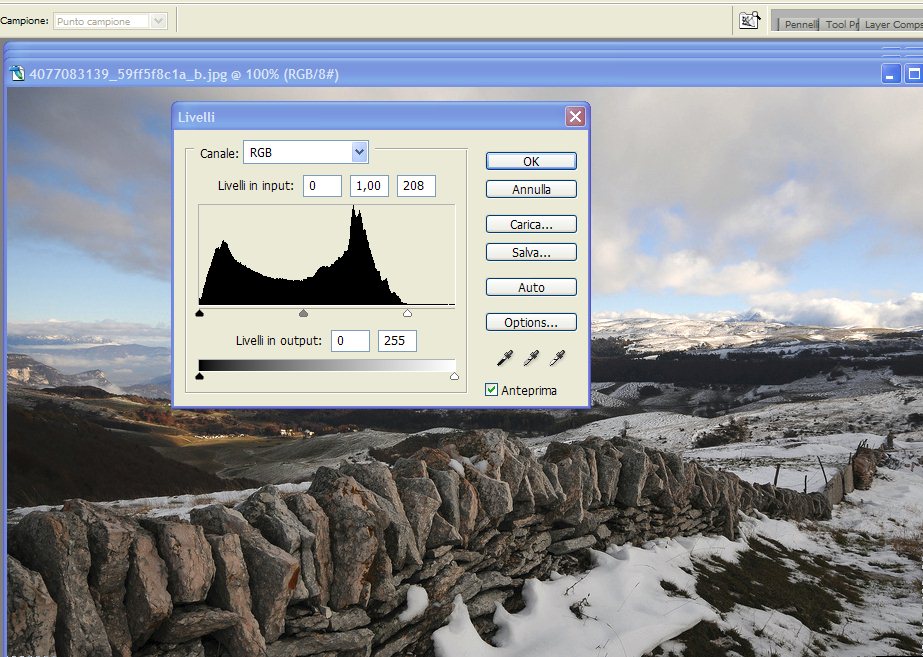The image size is (923, 657).
Task: Close the Livelli dialog with the X
Action: tap(575, 117)
